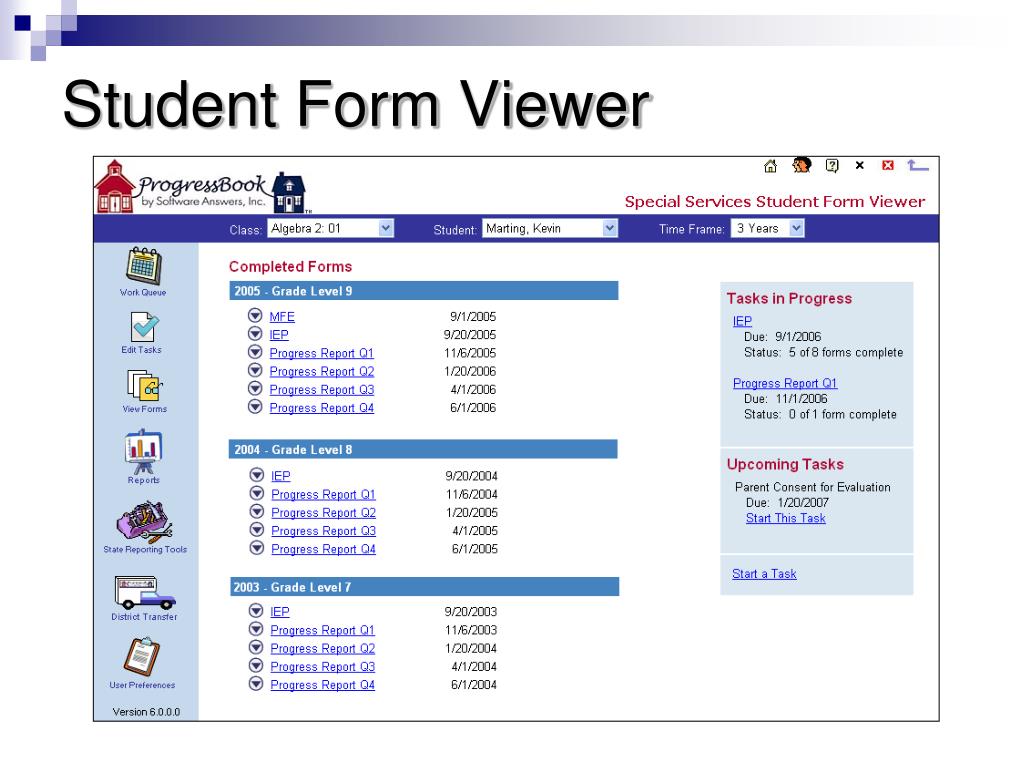Click the black X icon

860,165
